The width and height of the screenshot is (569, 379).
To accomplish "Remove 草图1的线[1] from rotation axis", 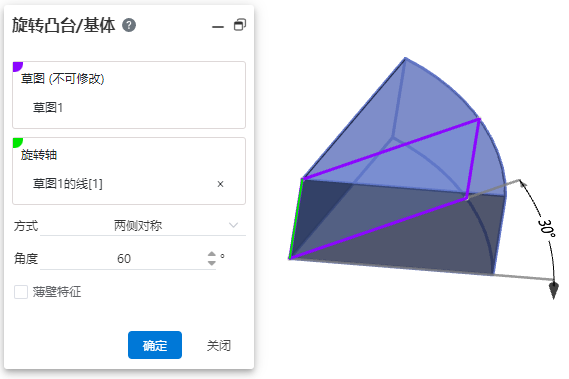I will point(220,184).
